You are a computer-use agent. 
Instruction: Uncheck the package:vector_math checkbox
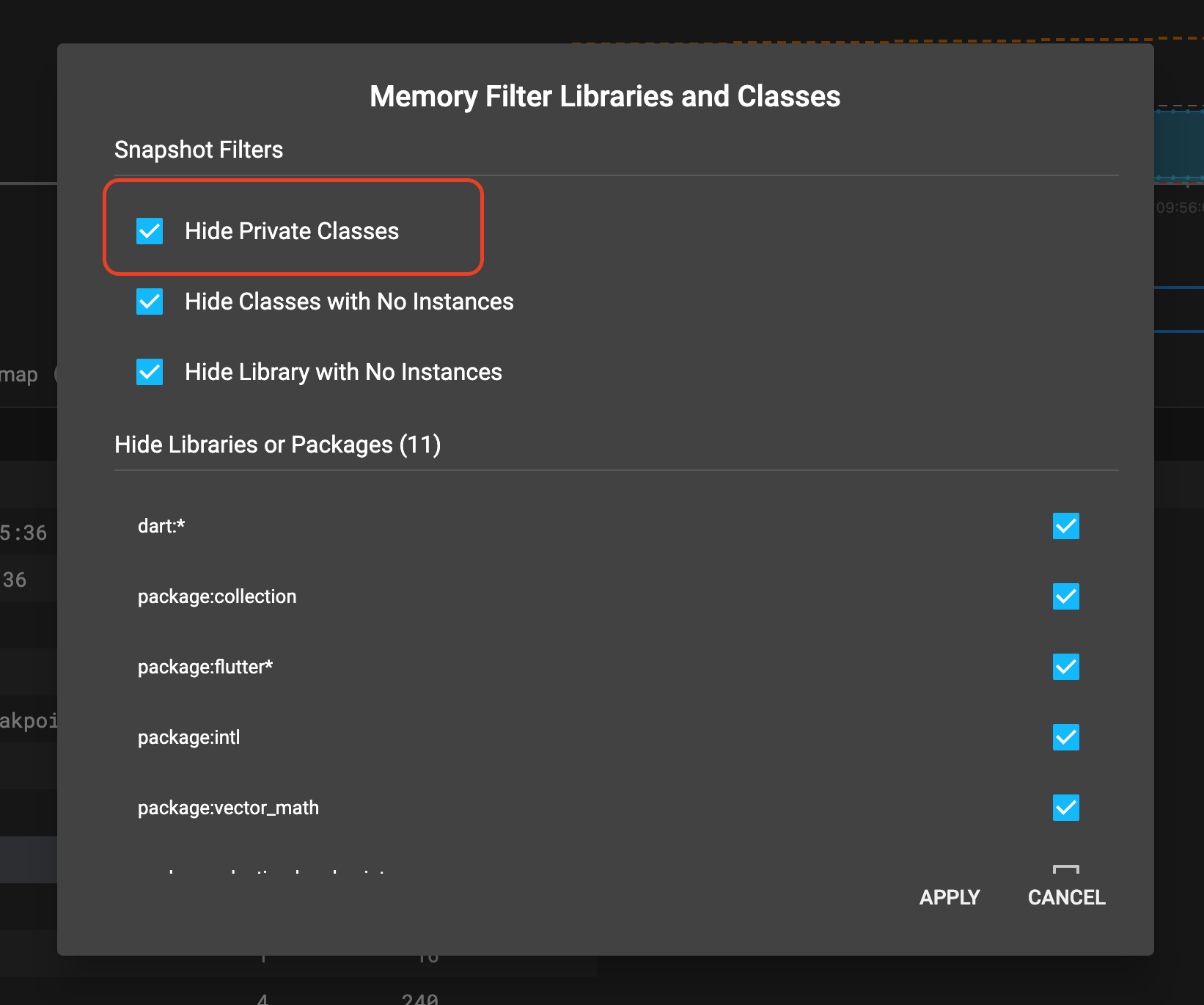click(1065, 808)
